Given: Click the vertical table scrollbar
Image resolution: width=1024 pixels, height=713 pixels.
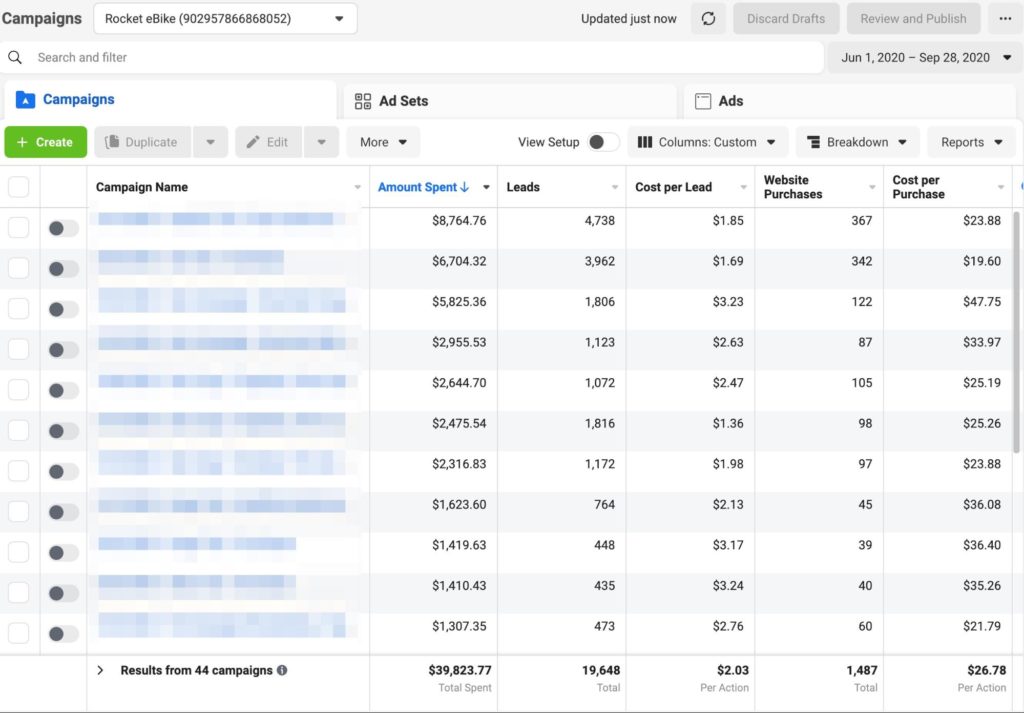Looking at the screenshot, I should coord(1016,332).
